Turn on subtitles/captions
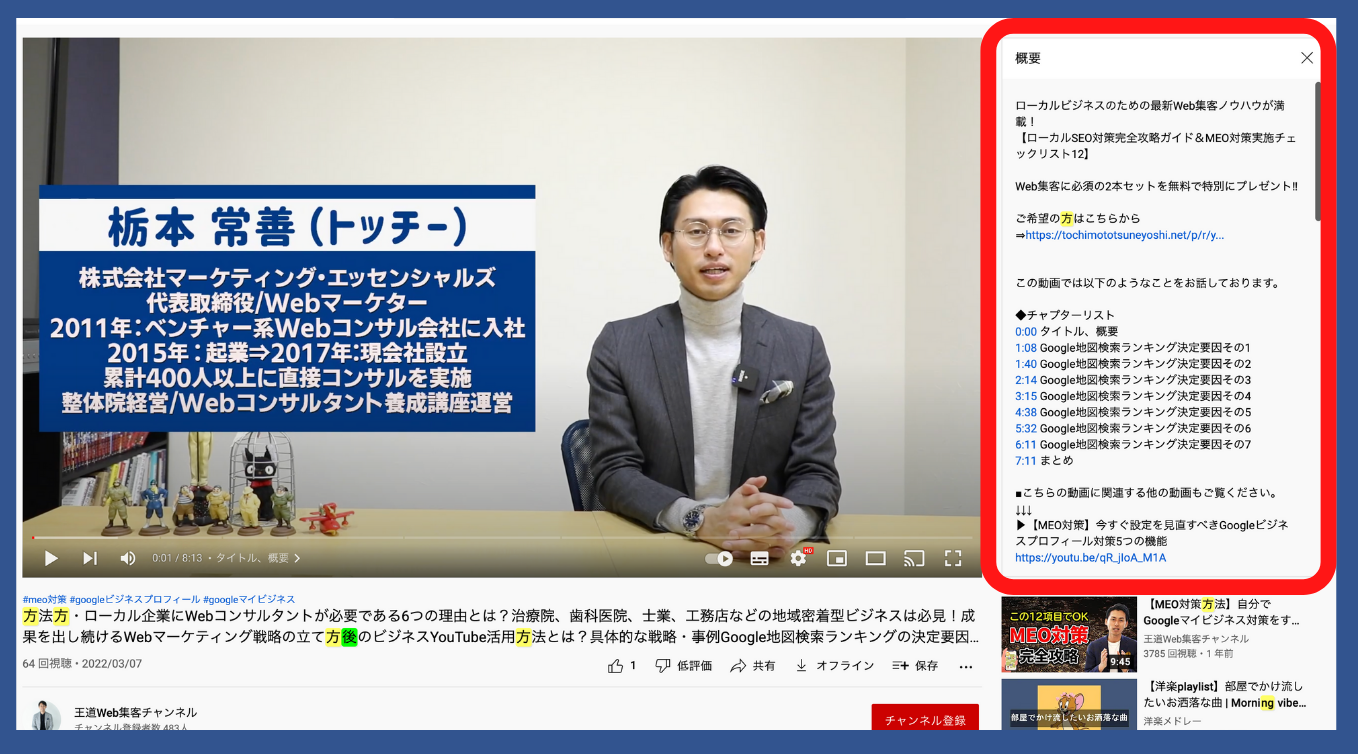The height and width of the screenshot is (754, 1358). tap(760, 558)
